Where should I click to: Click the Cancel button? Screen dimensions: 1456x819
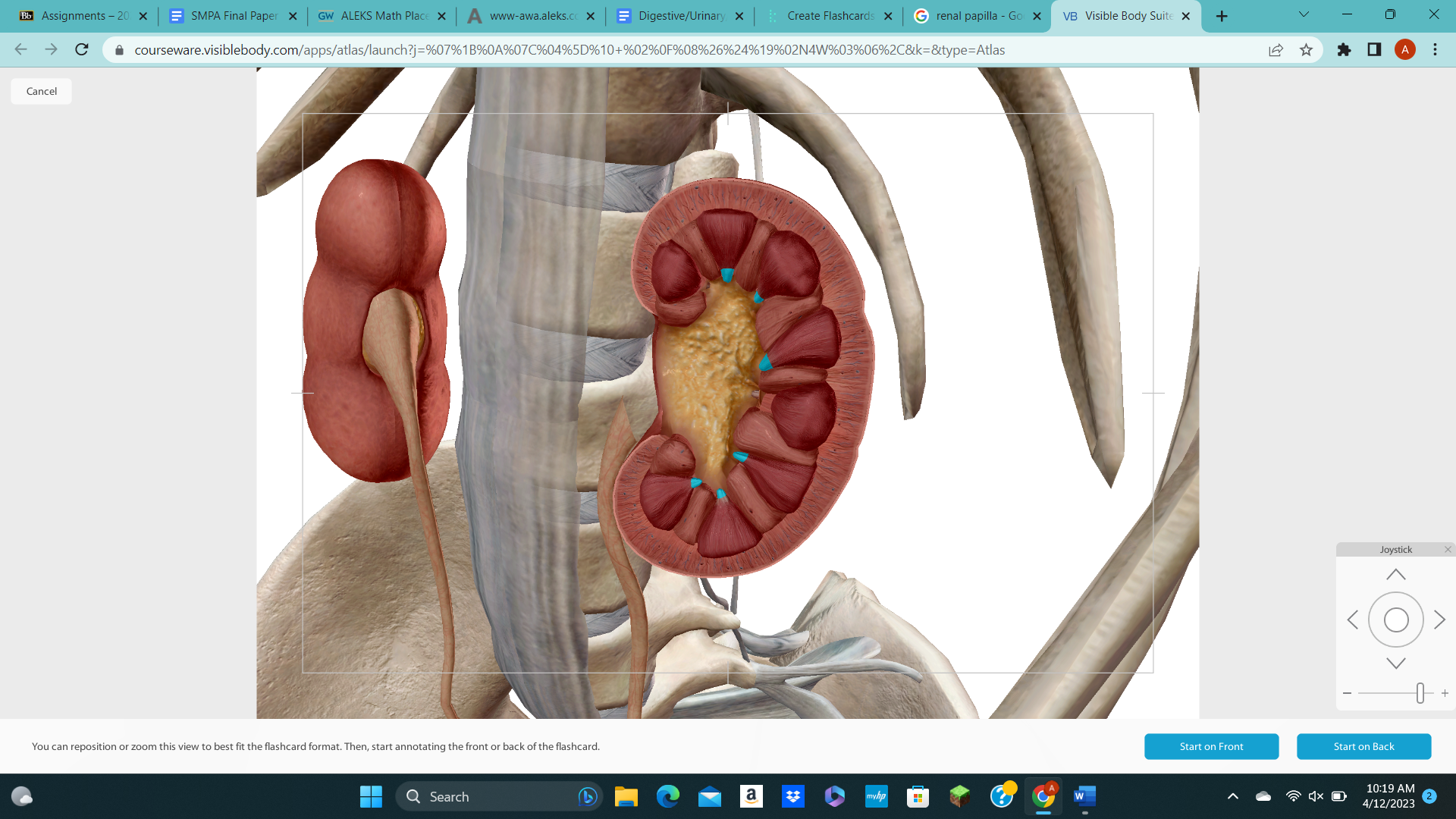pyautogui.click(x=40, y=91)
